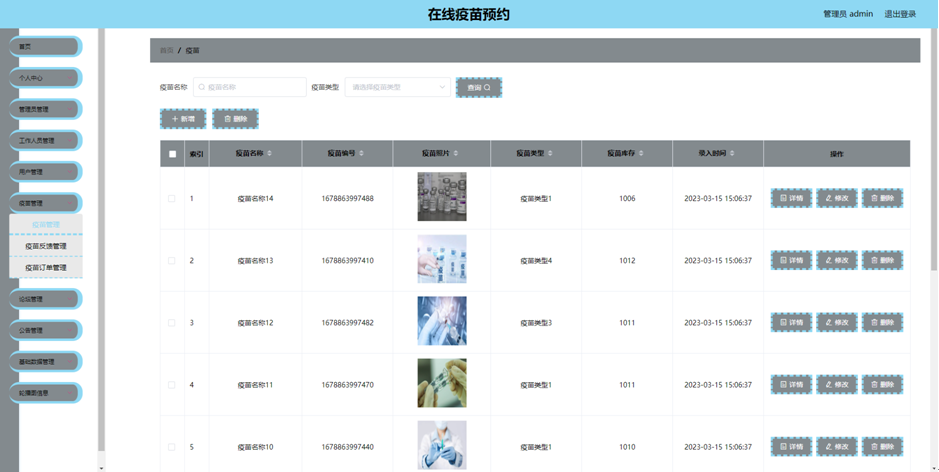Open 详情 for 疫苗名称11

coord(791,385)
